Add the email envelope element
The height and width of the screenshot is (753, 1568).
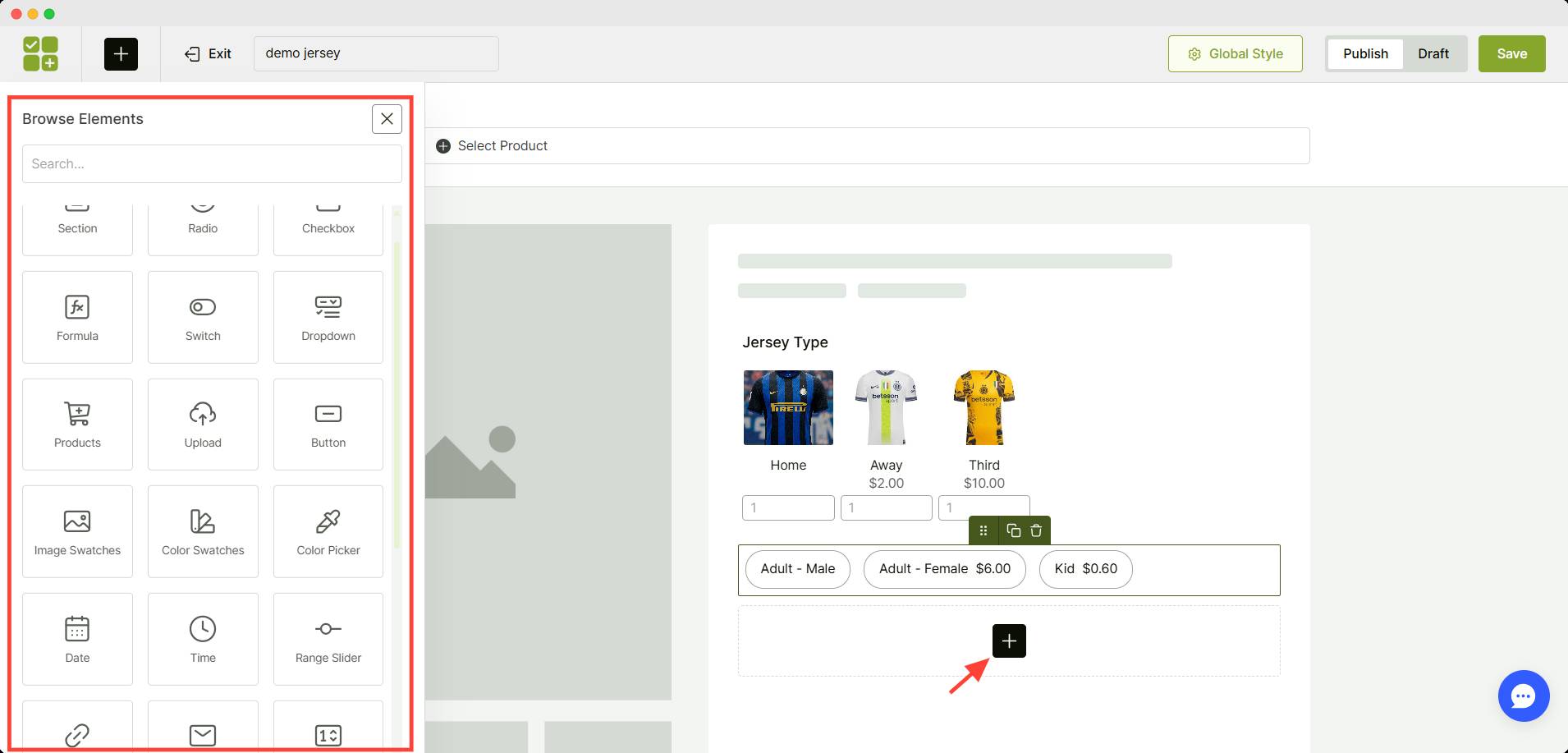pos(203,727)
